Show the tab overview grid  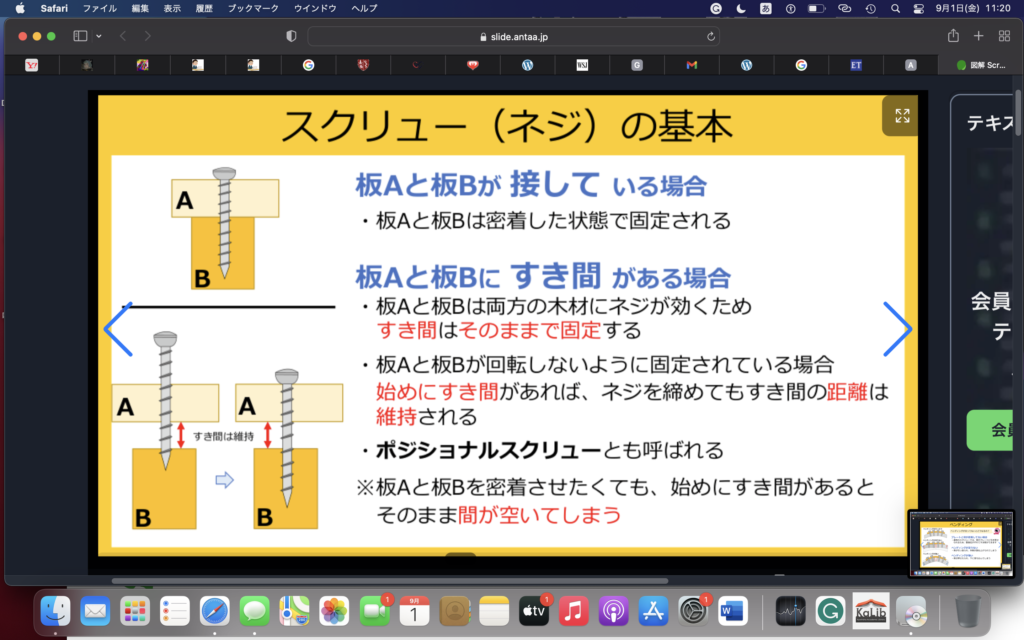[x=1005, y=36]
